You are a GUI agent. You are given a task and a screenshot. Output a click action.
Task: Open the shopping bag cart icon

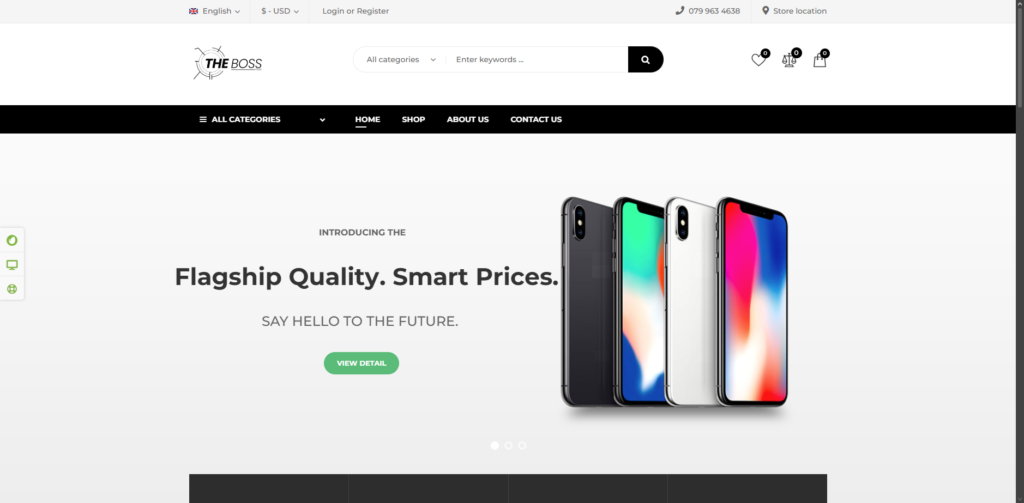tap(820, 60)
